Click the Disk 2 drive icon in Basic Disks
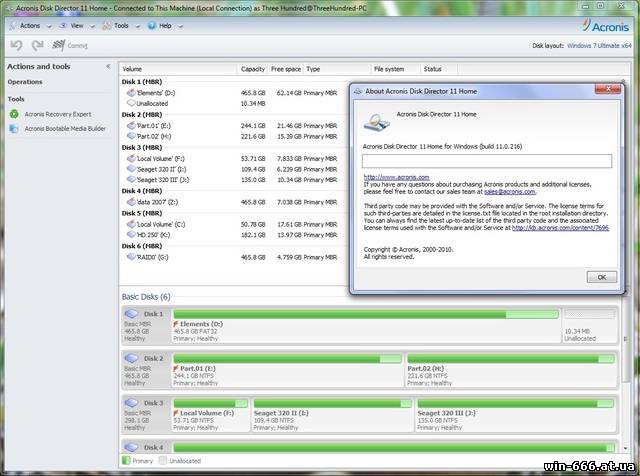Image resolution: width=640 pixels, height=476 pixels. tap(131, 358)
